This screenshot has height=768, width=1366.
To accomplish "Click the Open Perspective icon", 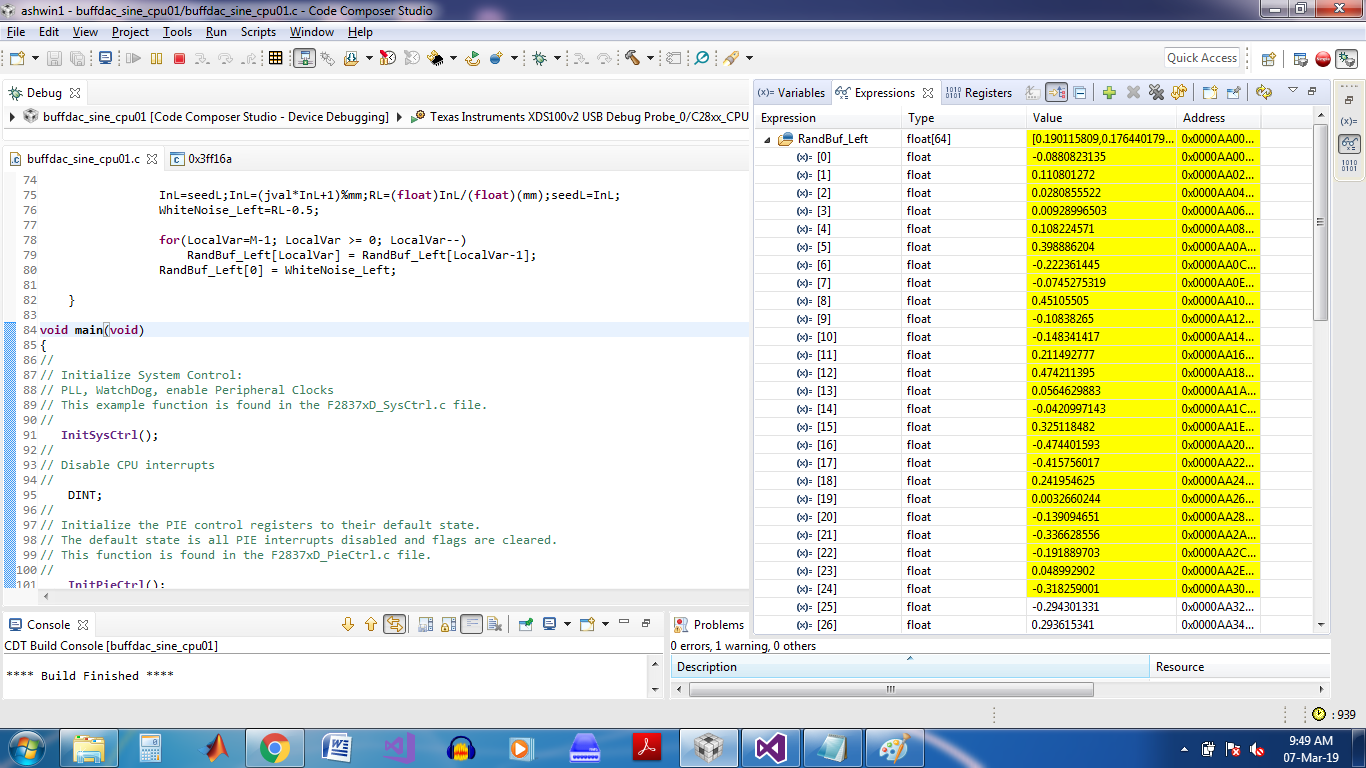I will point(1268,59).
